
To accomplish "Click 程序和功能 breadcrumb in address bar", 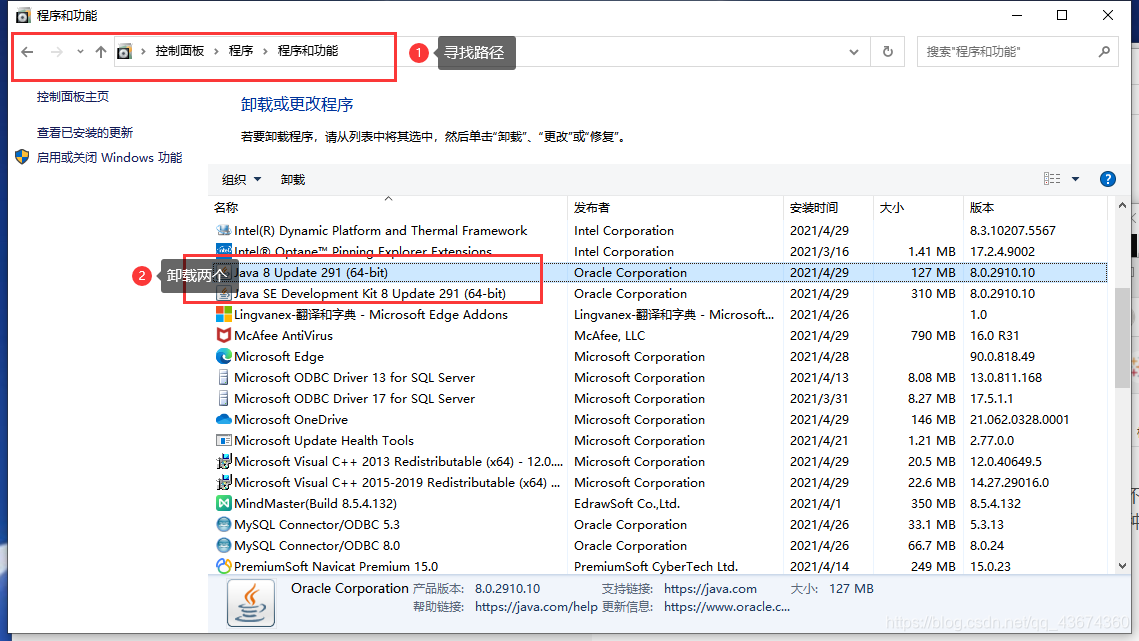I will coord(308,51).
